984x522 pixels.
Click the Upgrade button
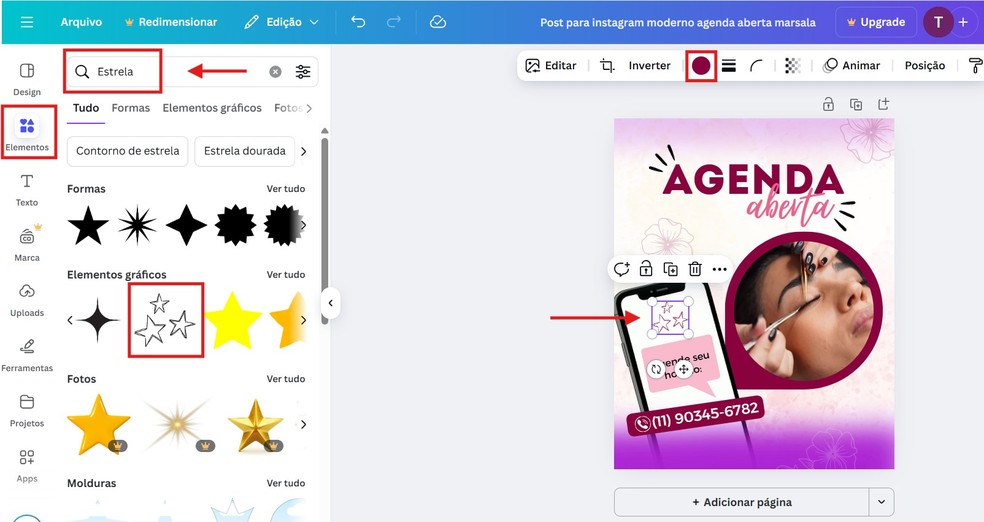tap(876, 22)
